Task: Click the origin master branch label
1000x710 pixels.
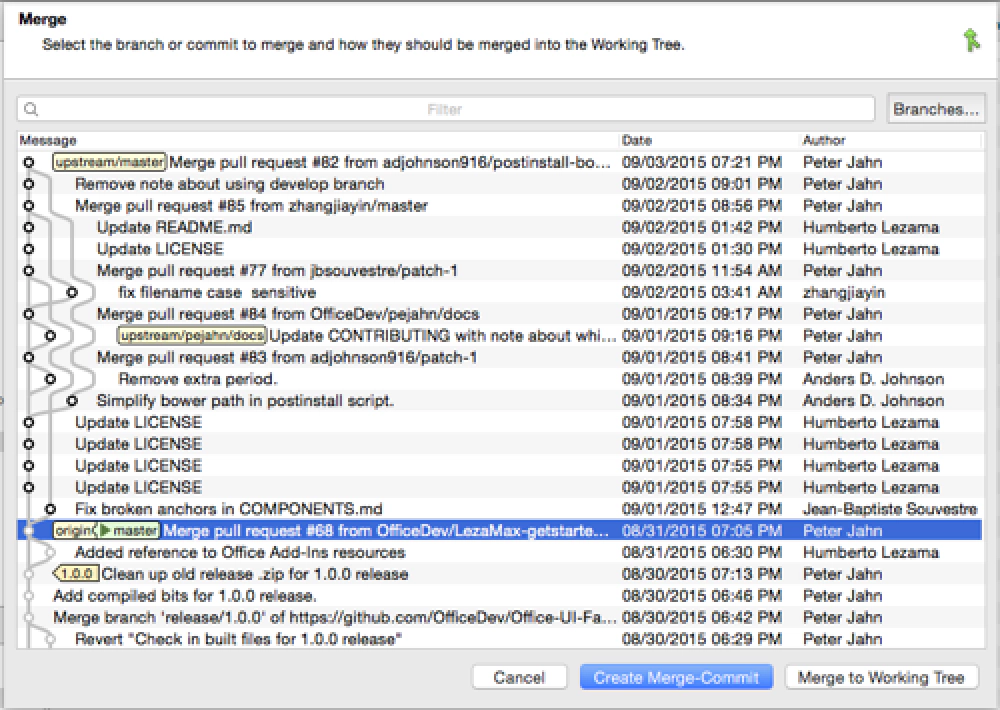Action: [x=106, y=531]
